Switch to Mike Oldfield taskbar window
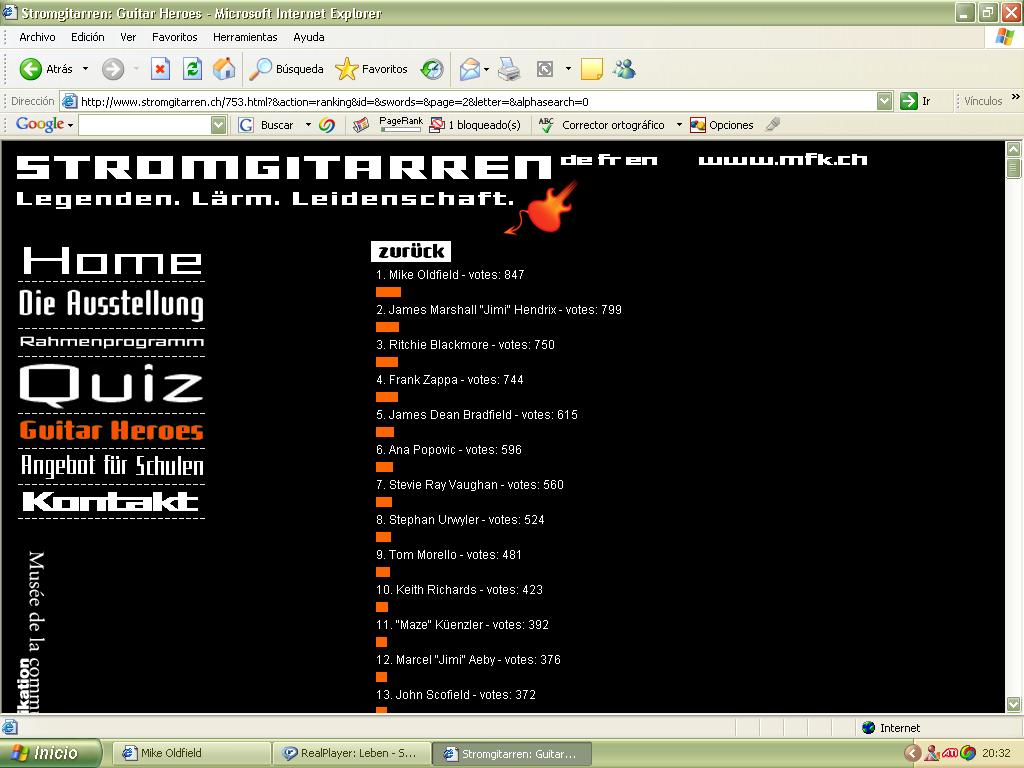1024x768 pixels. pyautogui.click(x=191, y=753)
